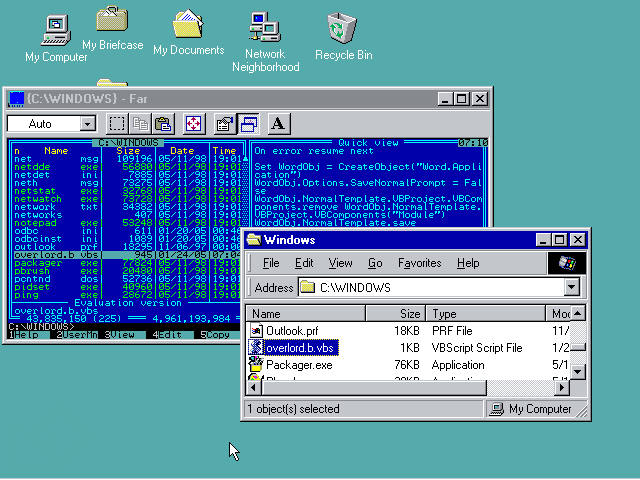Click the Far window title bar icon

coord(17,99)
